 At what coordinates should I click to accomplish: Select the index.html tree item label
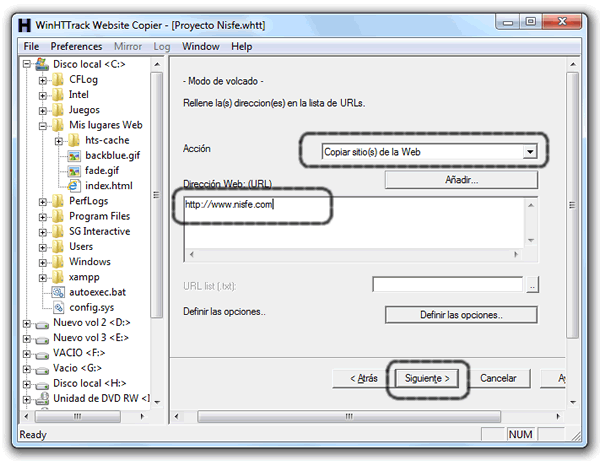click(109, 186)
